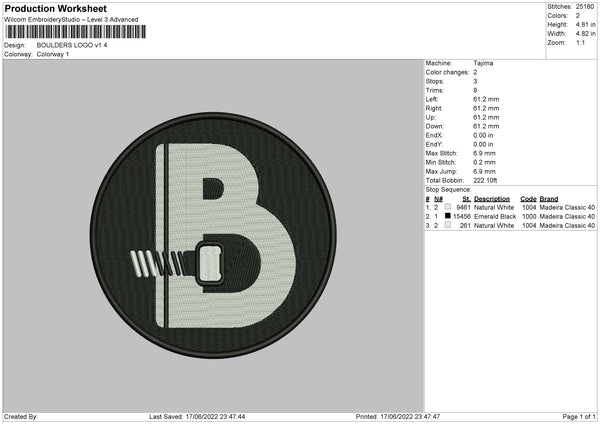
Task: Select the design name BOULDERS LOGO v1 4
Action: click(72, 45)
